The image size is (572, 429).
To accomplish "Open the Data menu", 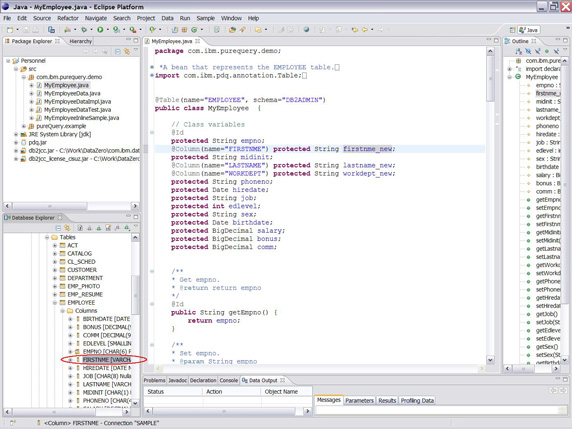I will click(x=167, y=18).
